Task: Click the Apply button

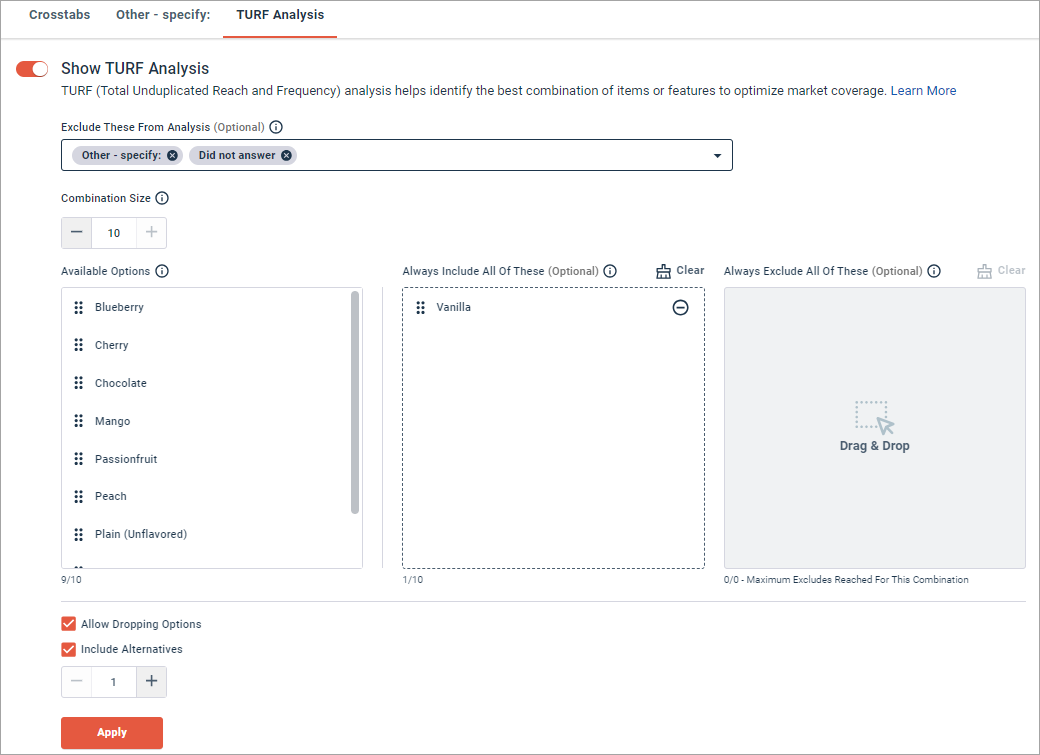Action: (x=112, y=732)
